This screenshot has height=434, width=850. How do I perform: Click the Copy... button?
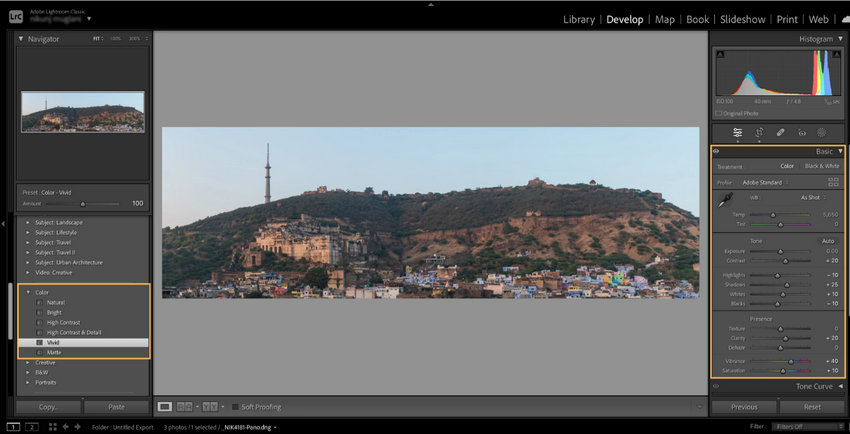[x=49, y=407]
